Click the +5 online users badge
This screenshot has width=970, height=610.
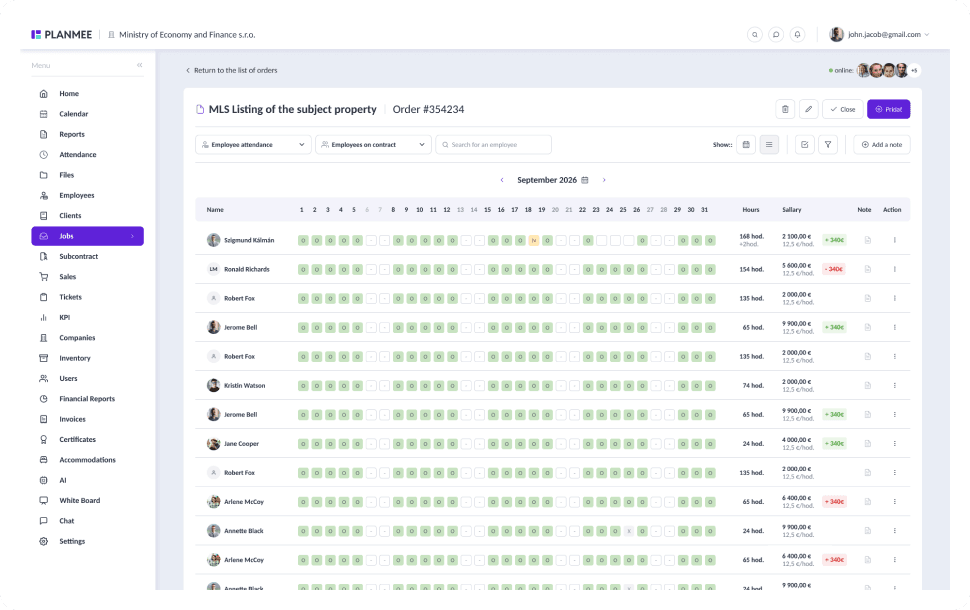pyautogui.click(x=914, y=71)
